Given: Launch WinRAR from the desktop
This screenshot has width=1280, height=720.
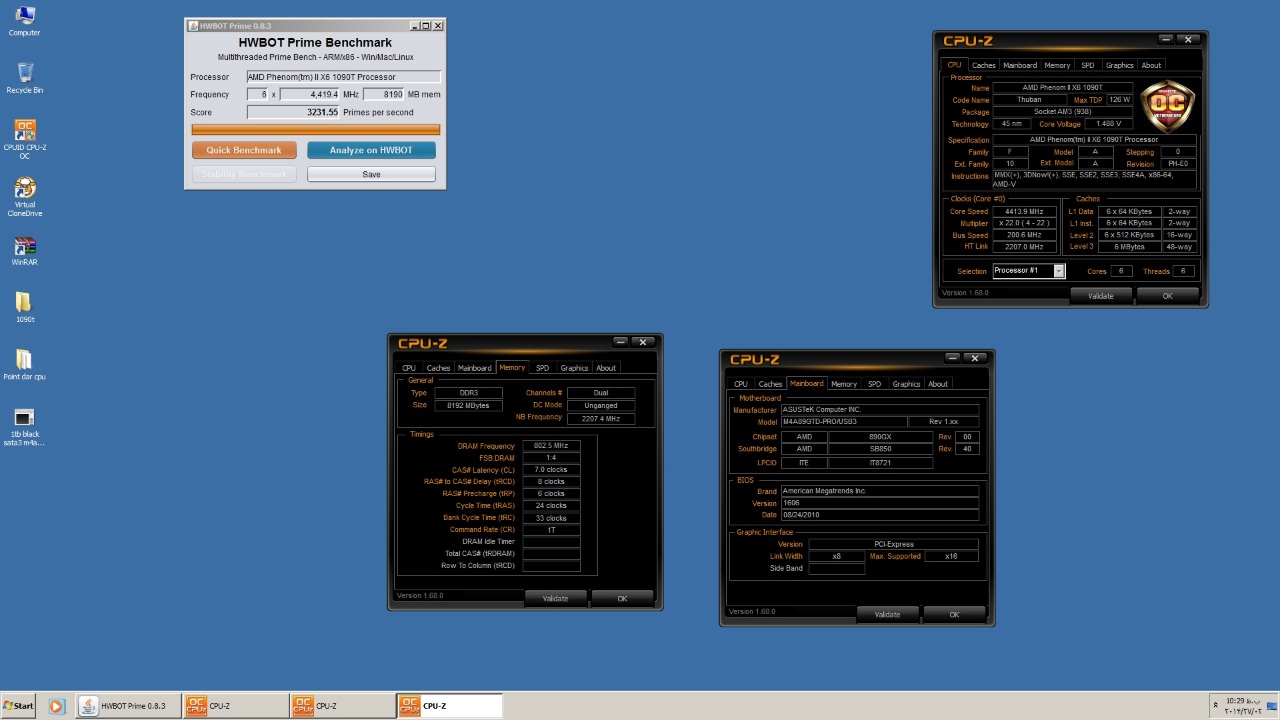Looking at the screenshot, I should 24,251.
